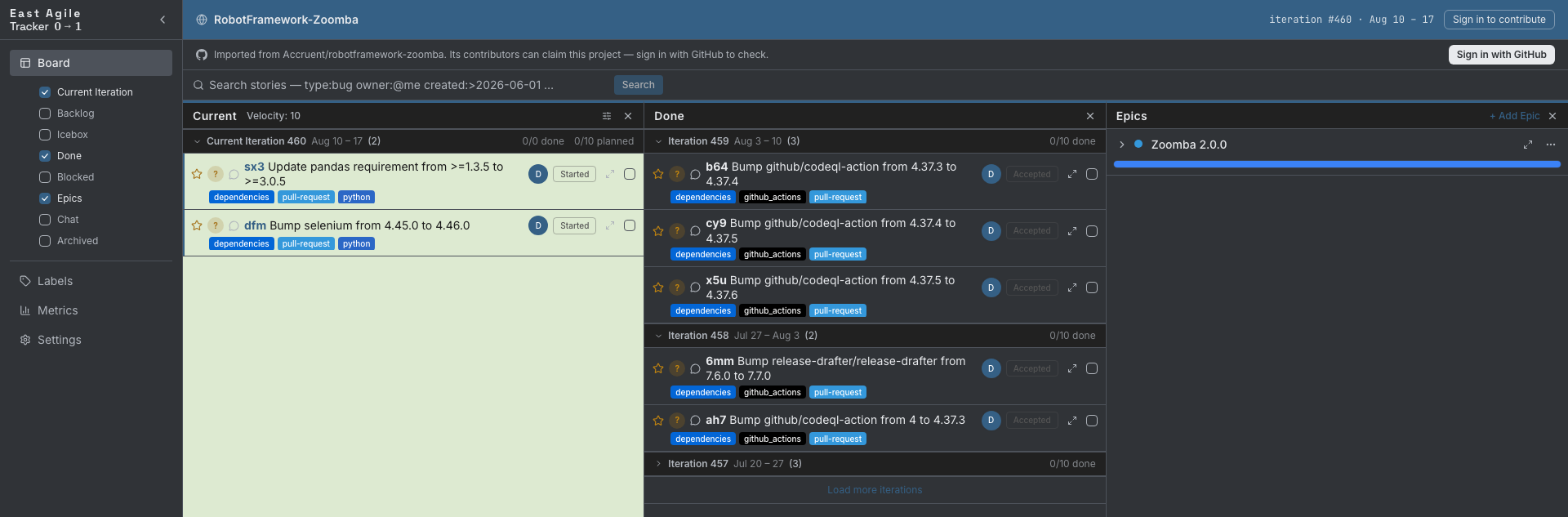1568x517 pixels.
Task: Expand story dfm to full view
Action: coord(609,225)
